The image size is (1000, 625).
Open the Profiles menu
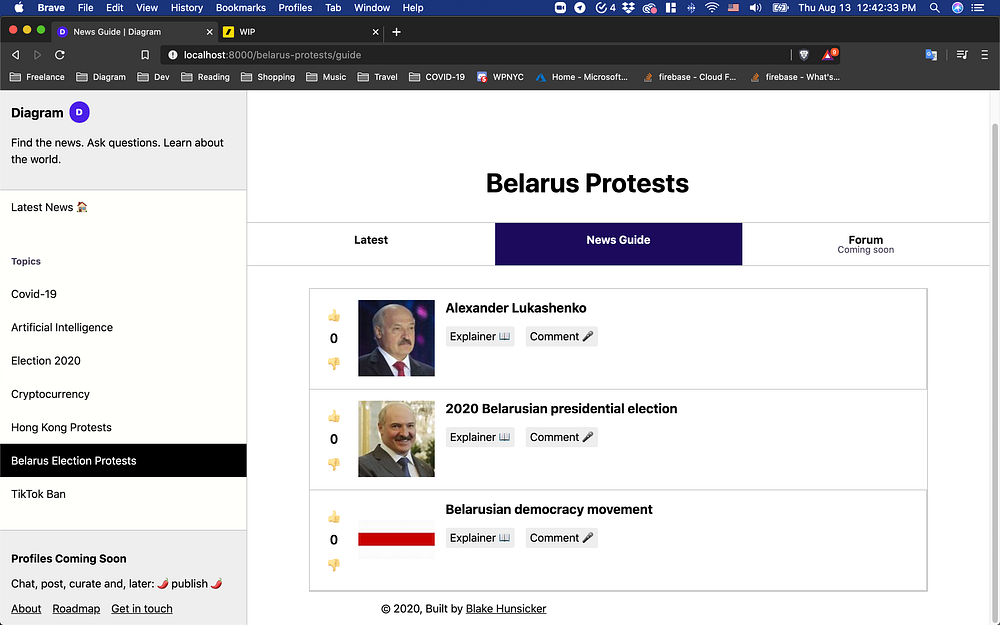click(x=295, y=8)
